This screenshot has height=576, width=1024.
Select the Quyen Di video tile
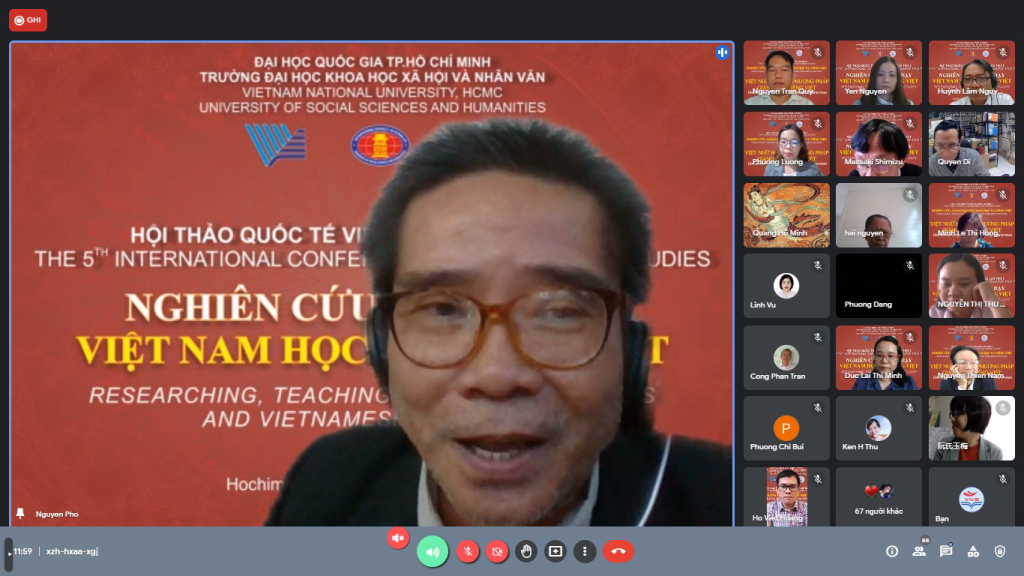tap(972, 144)
